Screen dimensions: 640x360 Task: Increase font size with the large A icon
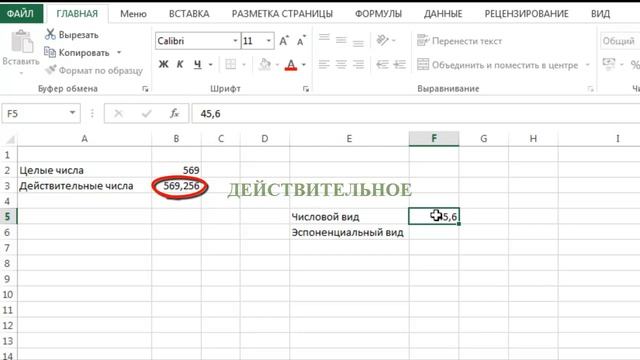click(x=284, y=41)
